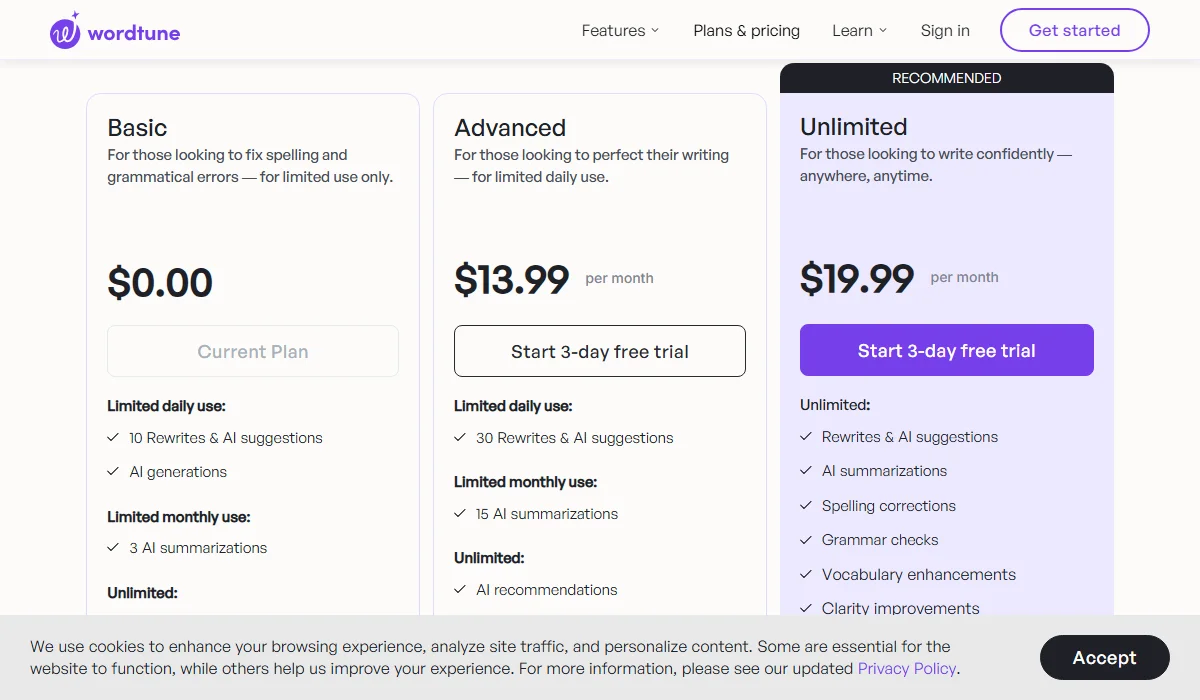Click the Current Plan button on Basic
The width and height of the screenshot is (1200, 700).
[252, 351]
